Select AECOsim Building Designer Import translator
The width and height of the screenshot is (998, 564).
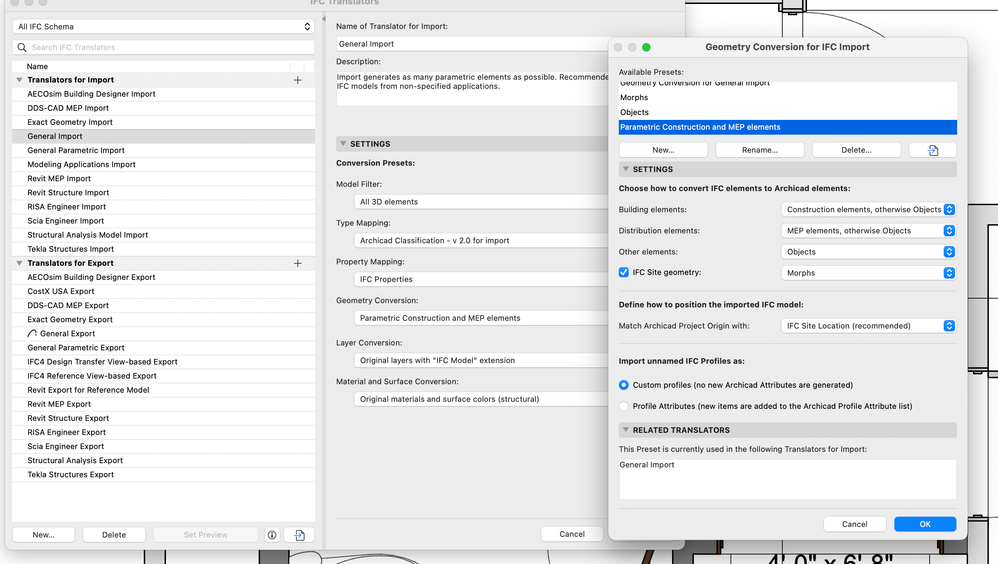[x=164, y=94]
